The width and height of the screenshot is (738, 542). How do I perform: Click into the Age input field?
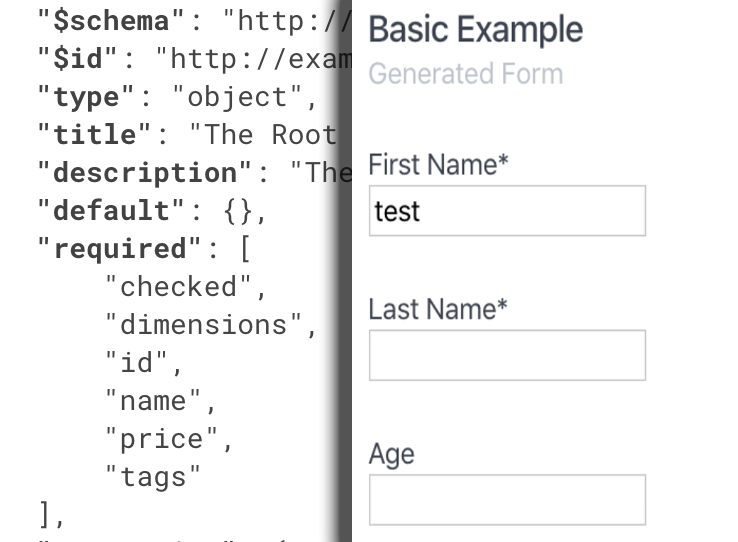pos(507,500)
